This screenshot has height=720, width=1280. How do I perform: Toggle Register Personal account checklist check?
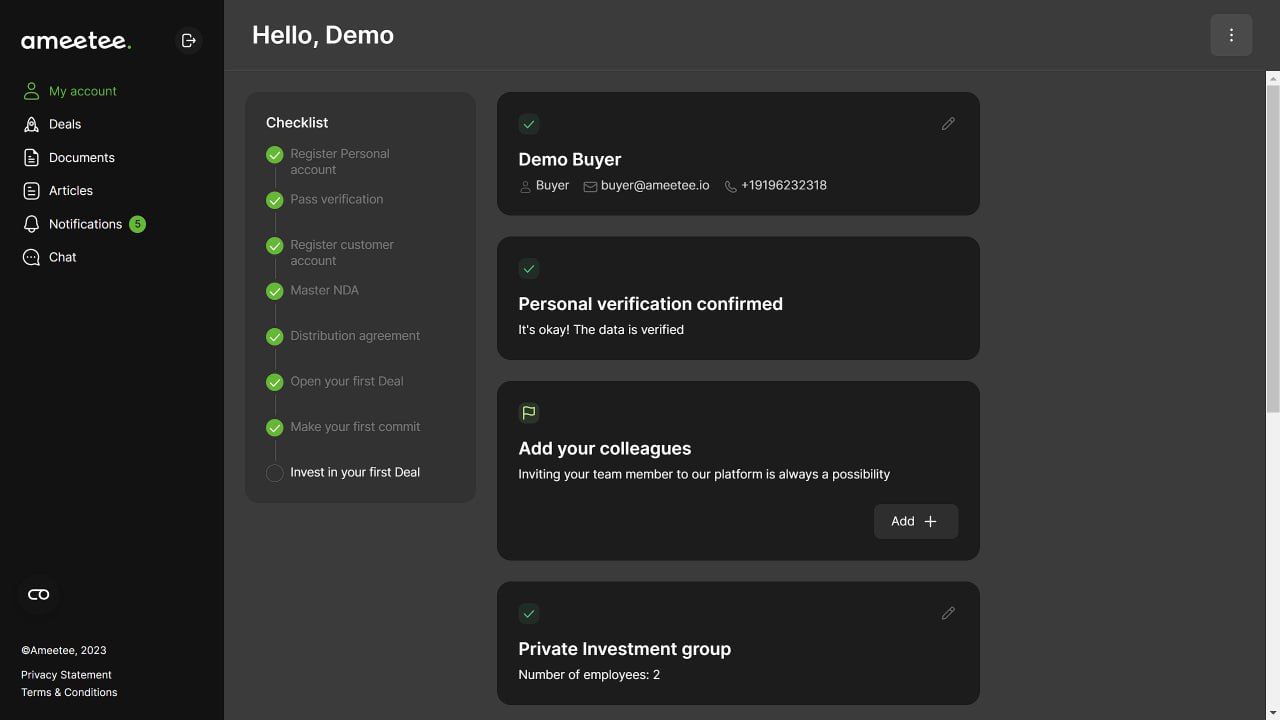click(274, 155)
